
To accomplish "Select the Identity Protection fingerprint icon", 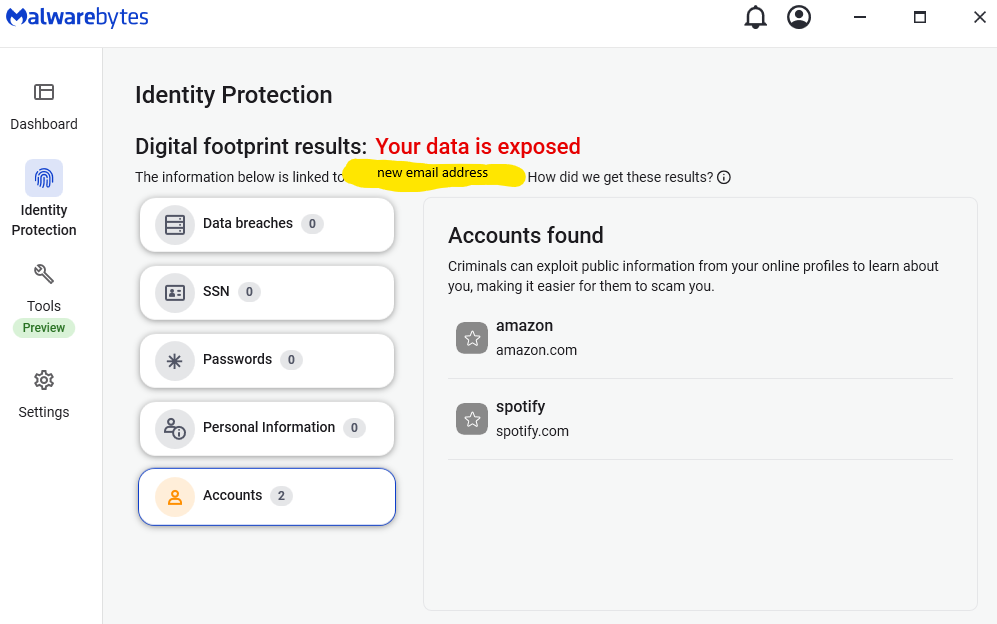I will [44, 178].
